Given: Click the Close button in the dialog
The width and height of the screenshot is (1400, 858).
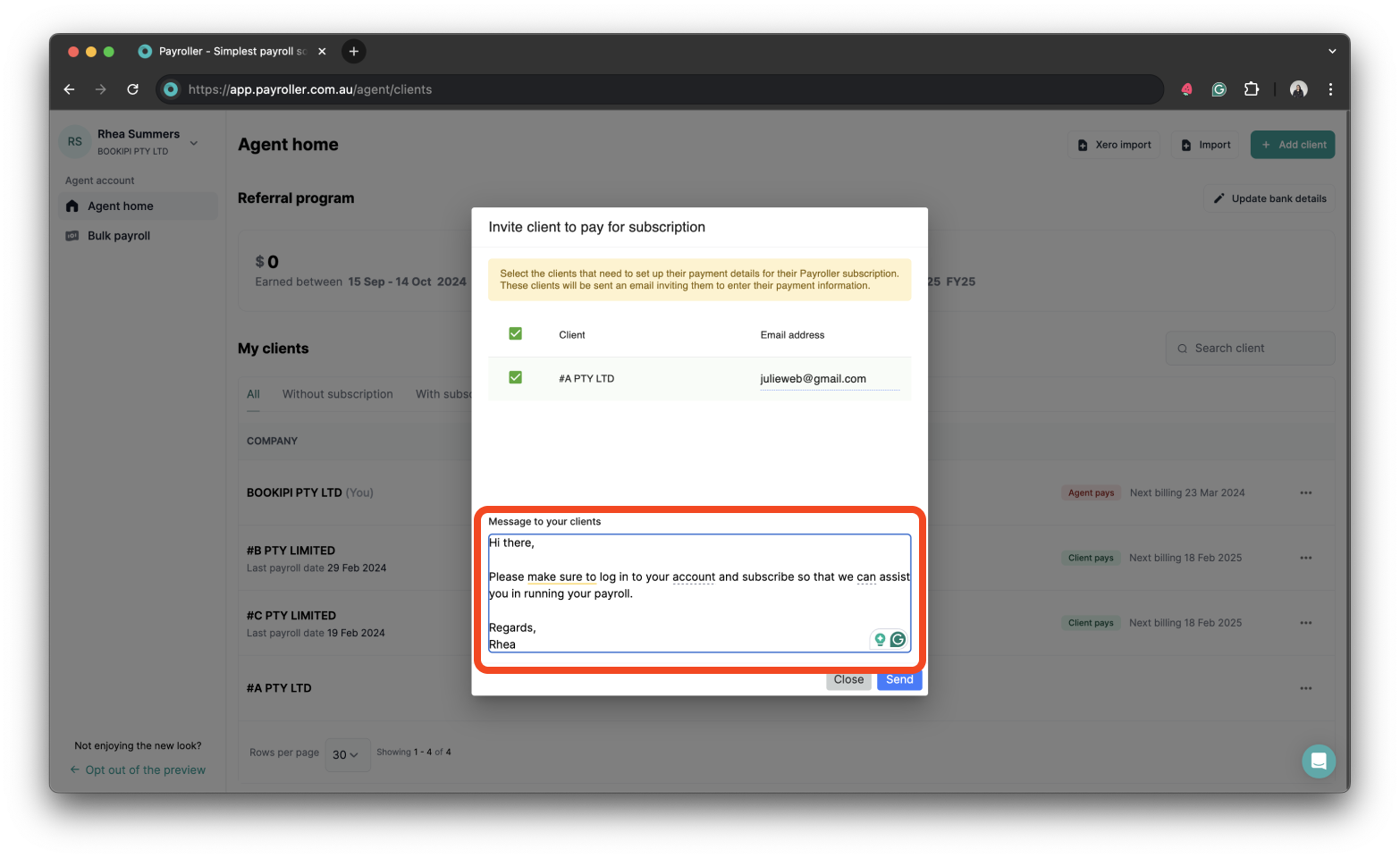Looking at the screenshot, I should pyautogui.click(x=848, y=680).
